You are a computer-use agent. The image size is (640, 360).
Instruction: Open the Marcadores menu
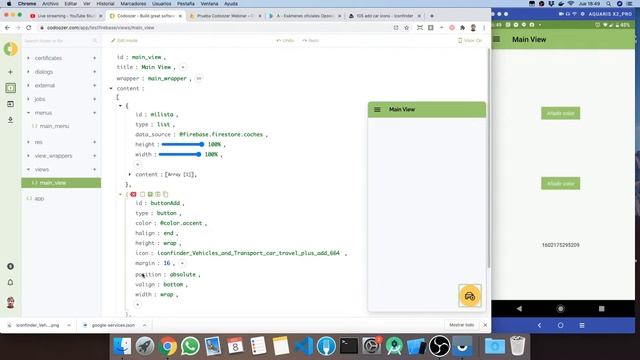[133, 4]
